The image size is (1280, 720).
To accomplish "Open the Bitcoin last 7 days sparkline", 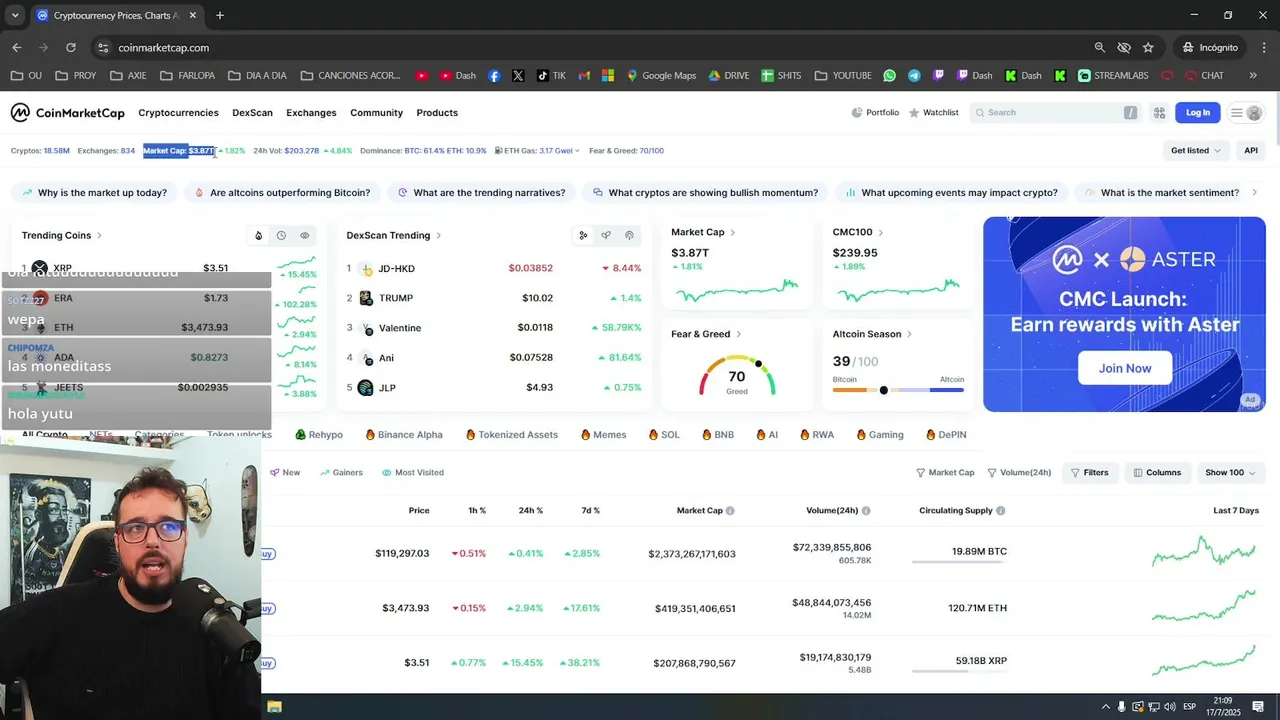I will (1204, 551).
